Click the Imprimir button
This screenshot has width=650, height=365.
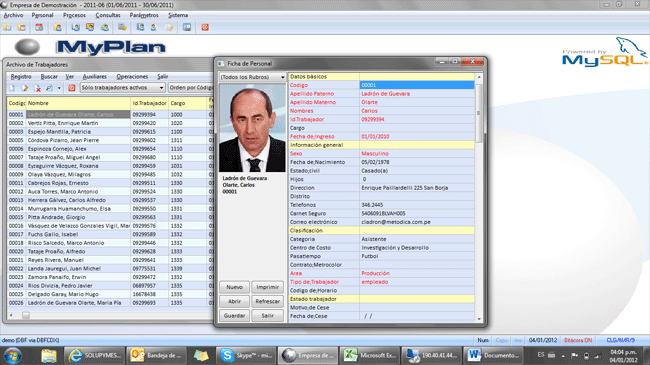pyautogui.click(x=267, y=287)
